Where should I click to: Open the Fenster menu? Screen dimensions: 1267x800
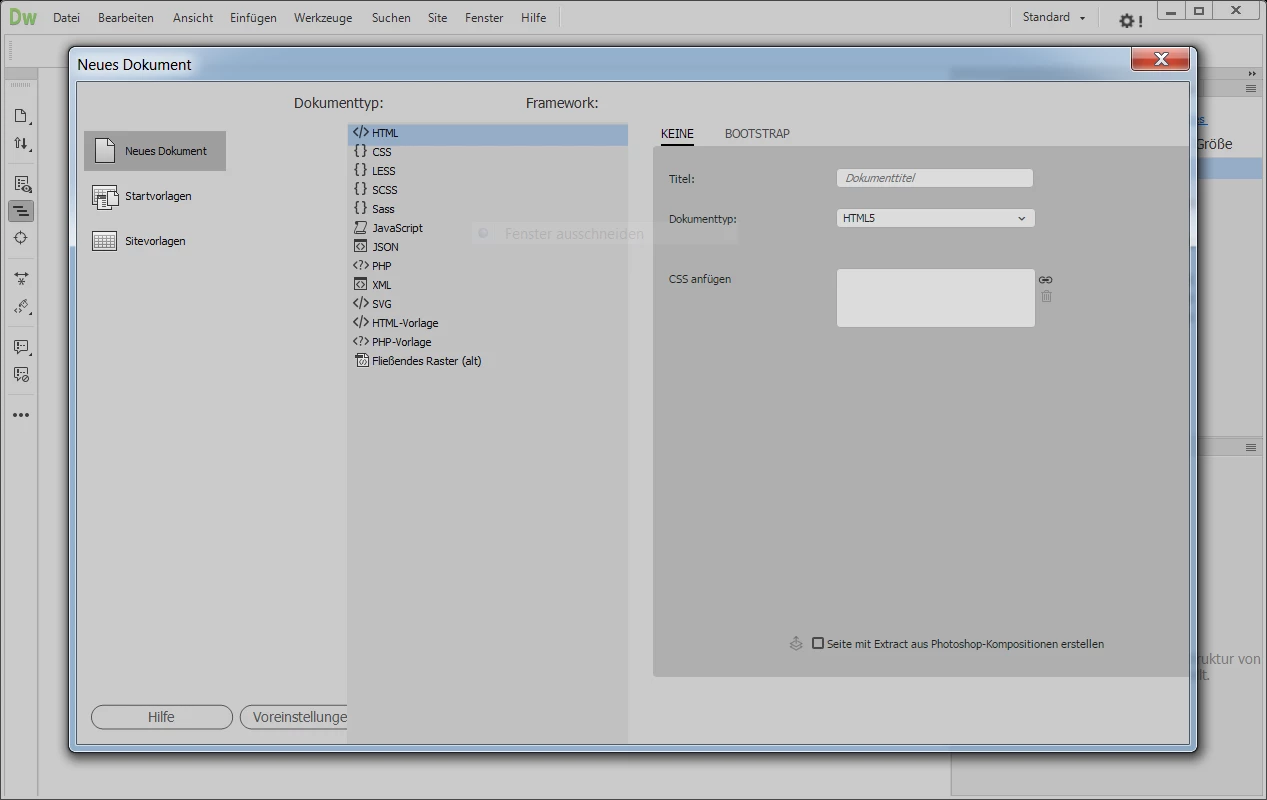(x=484, y=18)
